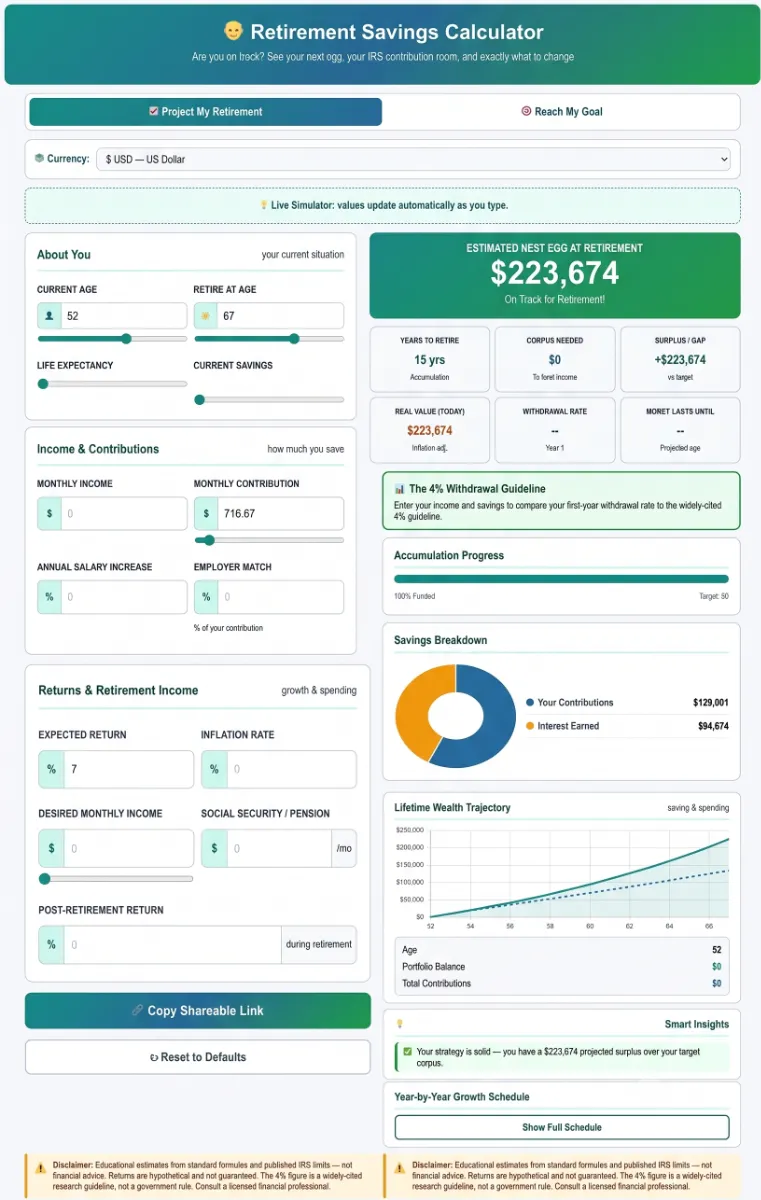Screen dimensions: 761x1200
Task: Click the Current Age slider
Action: (x=112, y=339)
